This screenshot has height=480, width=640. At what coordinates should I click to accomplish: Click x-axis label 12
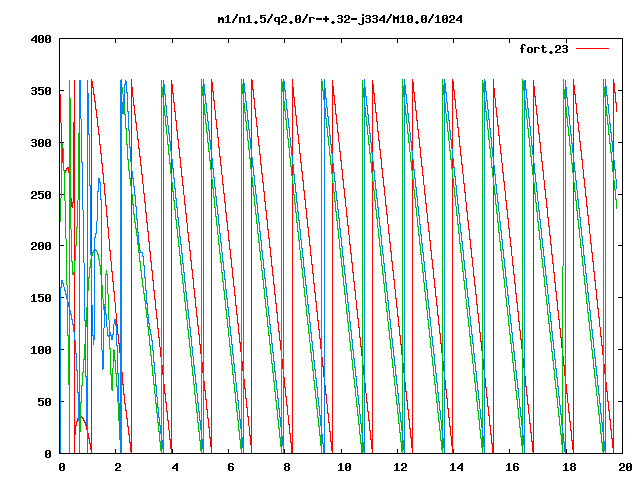click(400, 467)
